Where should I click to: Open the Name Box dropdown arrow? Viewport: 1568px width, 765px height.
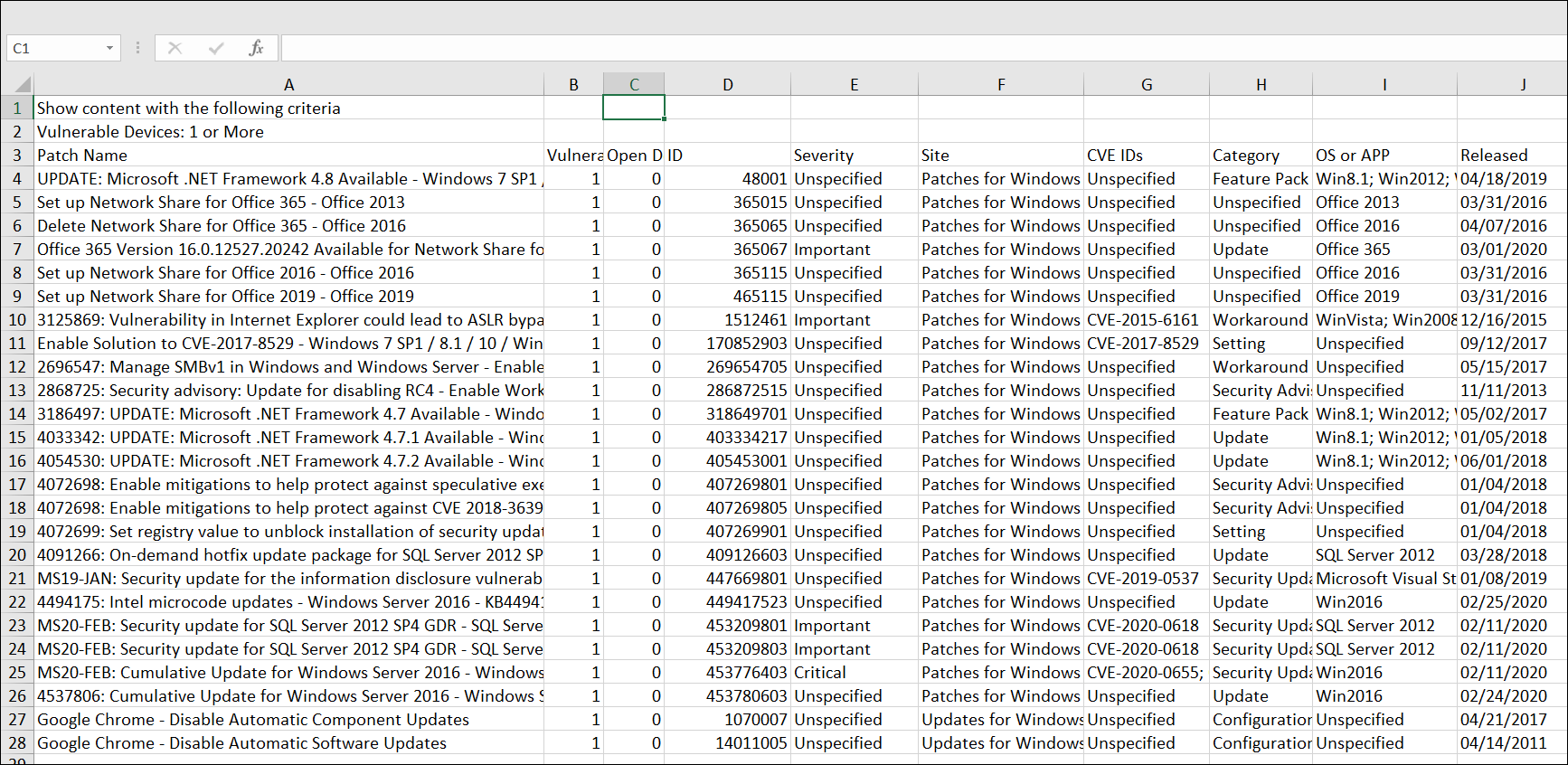pos(109,48)
